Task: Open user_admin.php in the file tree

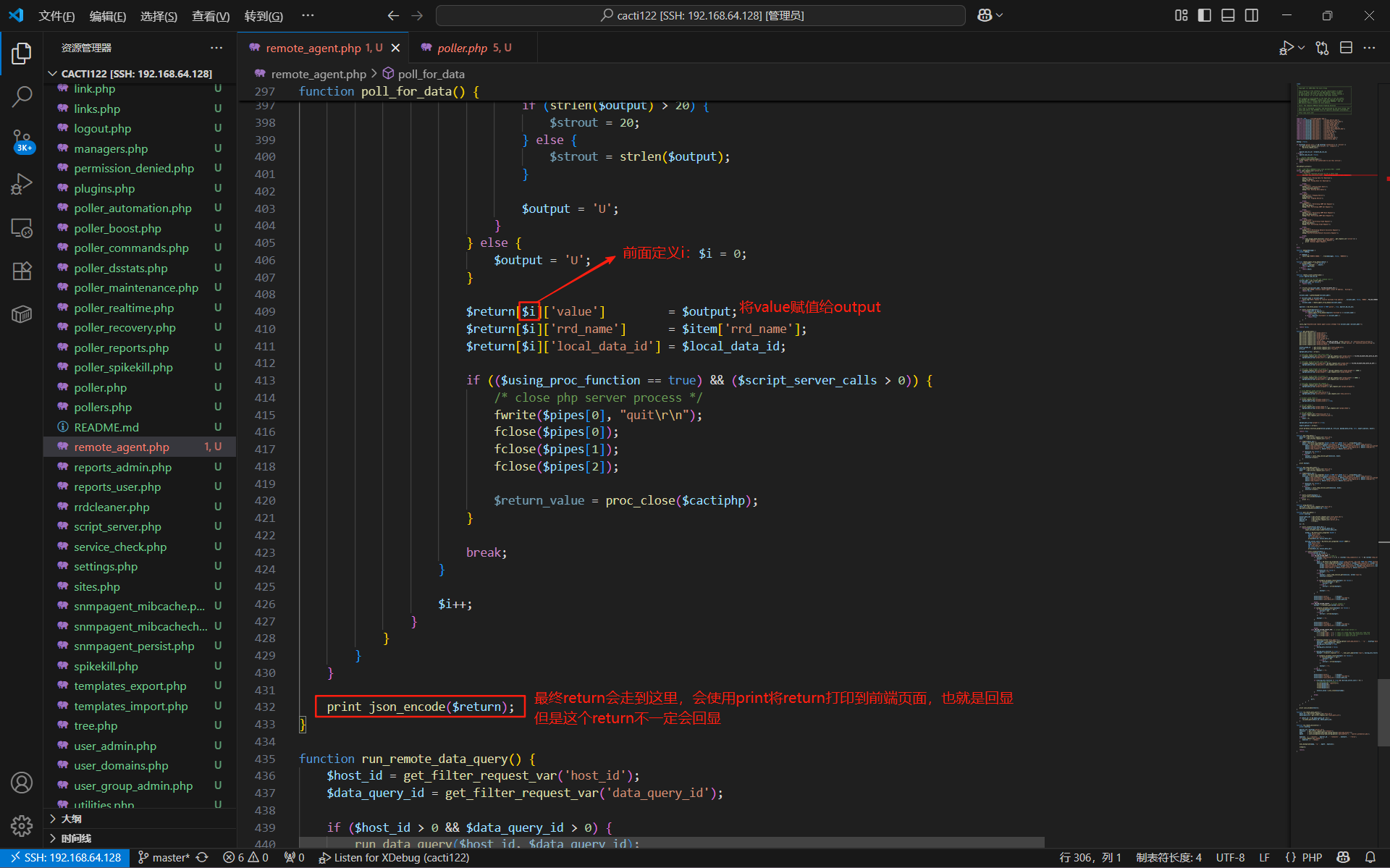Action: (x=140, y=746)
